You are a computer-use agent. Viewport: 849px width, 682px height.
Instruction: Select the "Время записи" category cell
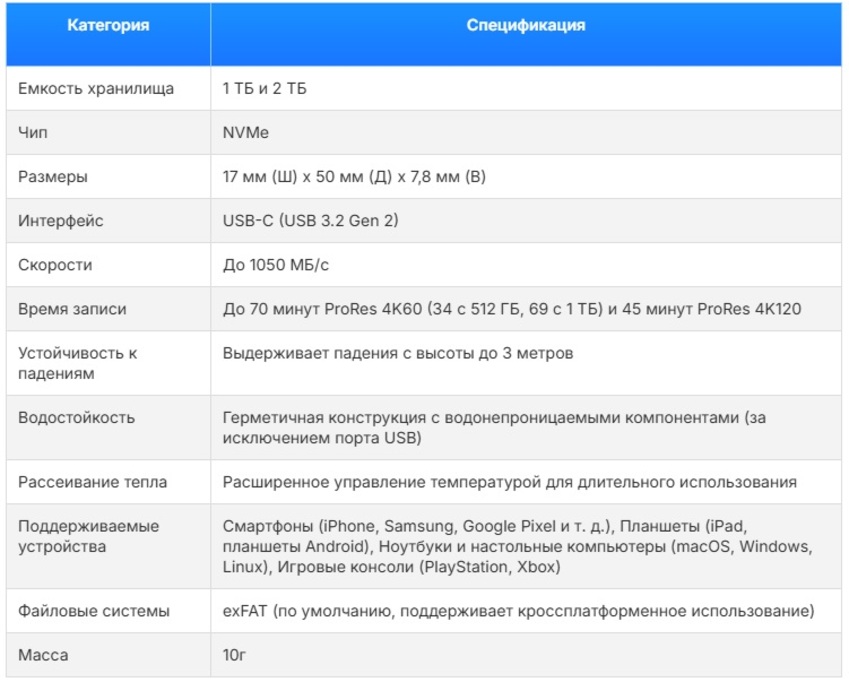click(72, 309)
